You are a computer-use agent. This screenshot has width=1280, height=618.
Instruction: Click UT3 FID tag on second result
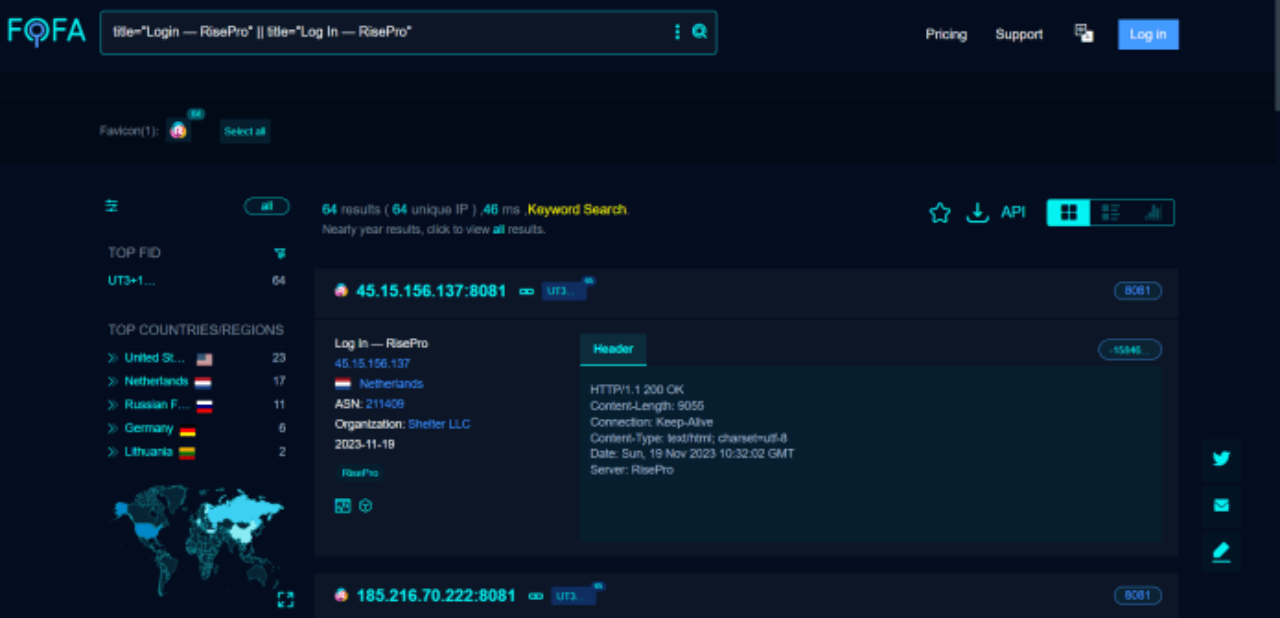(x=573, y=596)
